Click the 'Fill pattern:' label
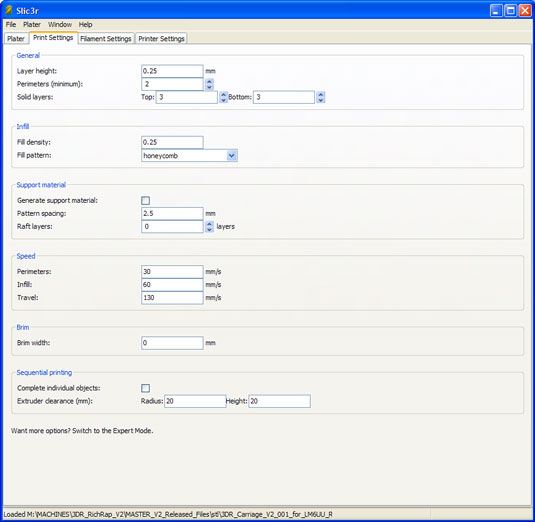This screenshot has width=535, height=522. coord(34,155)
